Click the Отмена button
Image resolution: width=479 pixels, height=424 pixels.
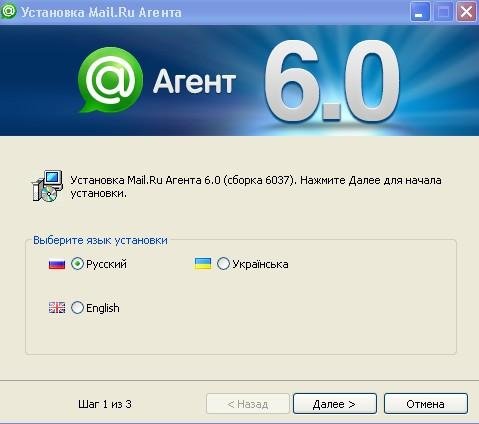pos(426,404)
